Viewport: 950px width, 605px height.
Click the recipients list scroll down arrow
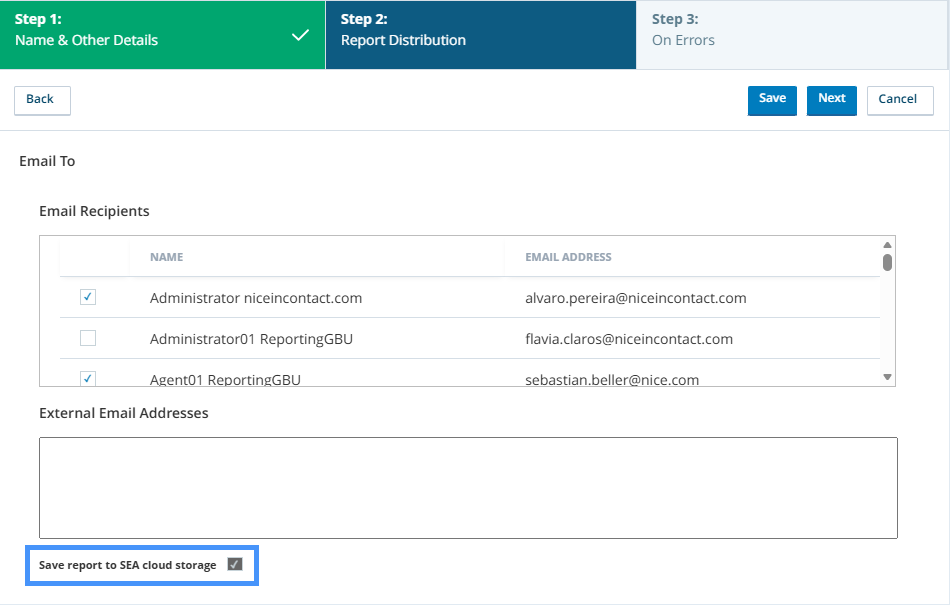(887, 377)
